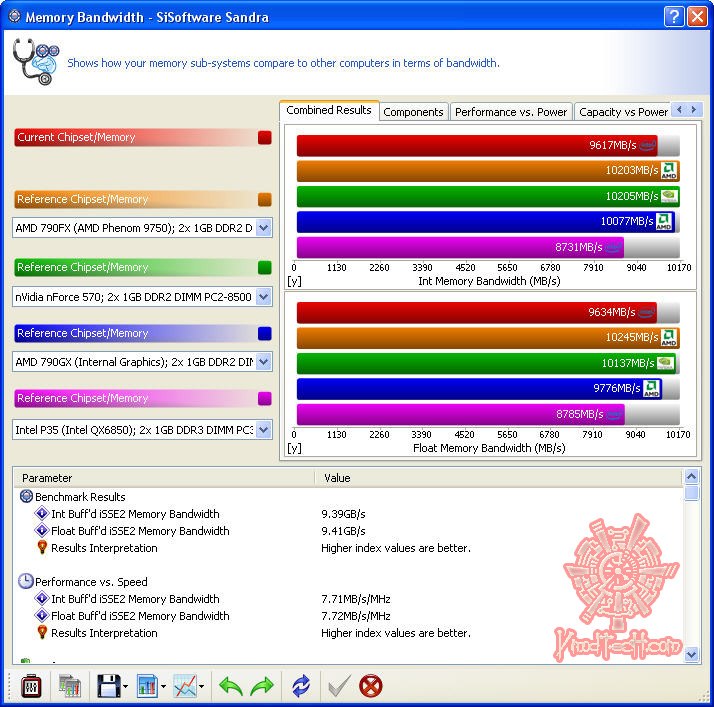Open the chart options dropdown arrow
Image resolution: width=714 pixels, height=707 pixels.
click(x=163, y=687)
